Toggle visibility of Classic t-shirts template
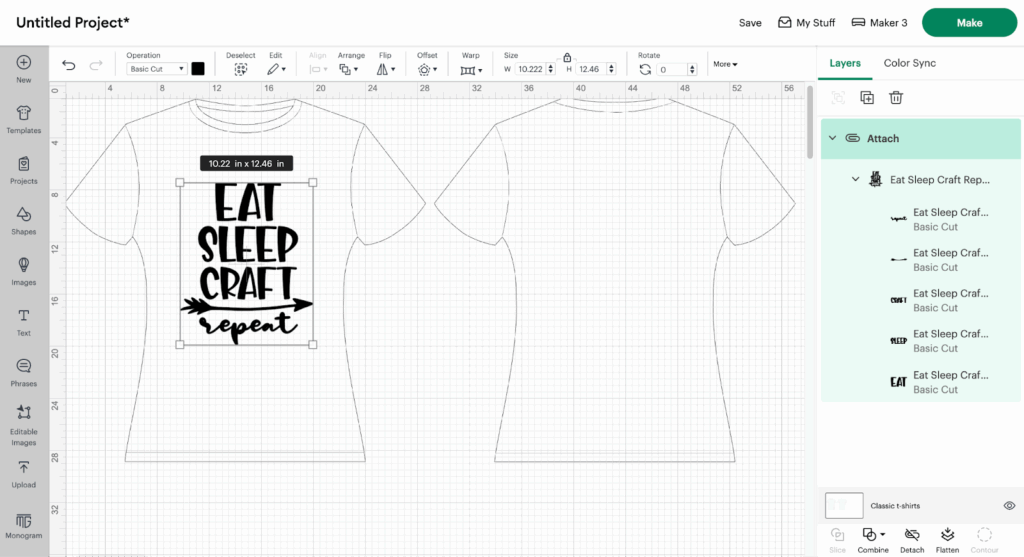Image resolution: width=1024 pixels, height=557 pixels. (x=1009, y=506)
